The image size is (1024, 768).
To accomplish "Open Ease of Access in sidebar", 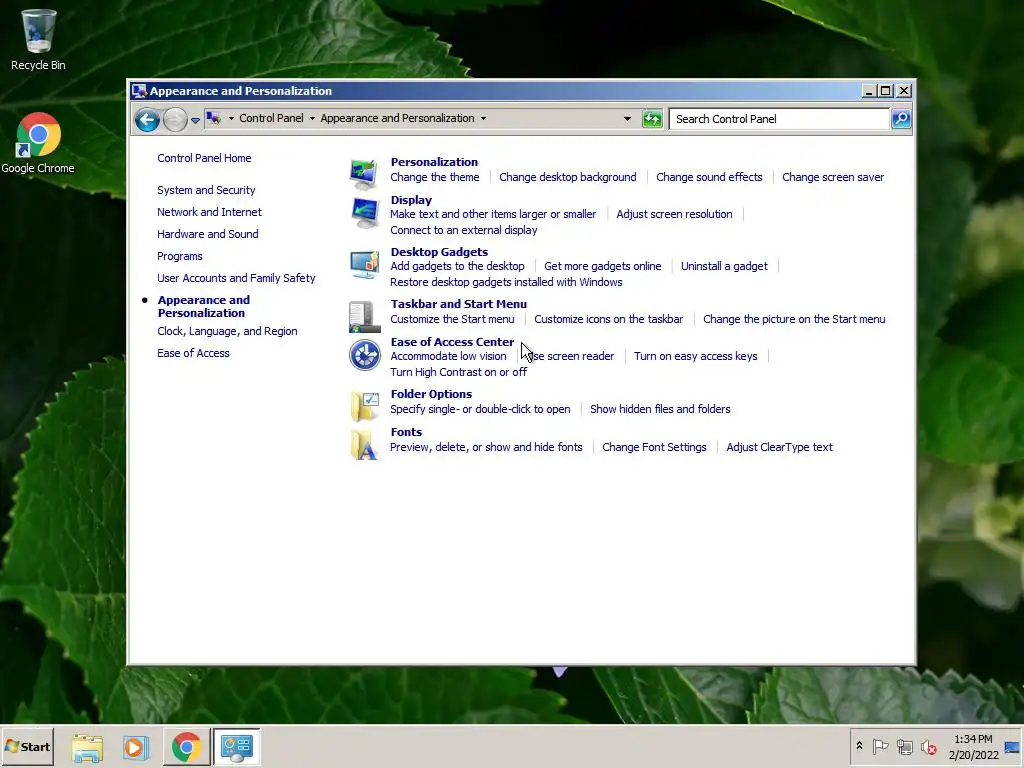I will click(x=193, y=353).
